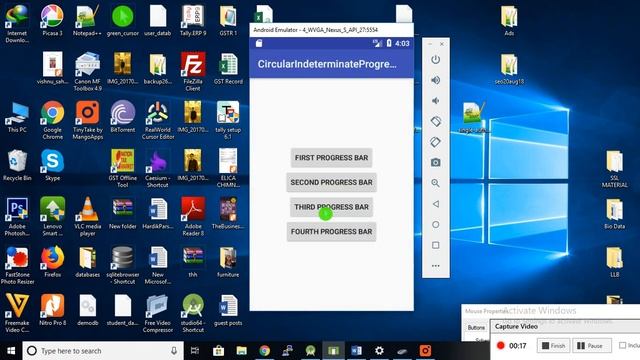Click the emulator back triangle icon
The height and width of the screenshot is (360, 640).
click(436, 204)
